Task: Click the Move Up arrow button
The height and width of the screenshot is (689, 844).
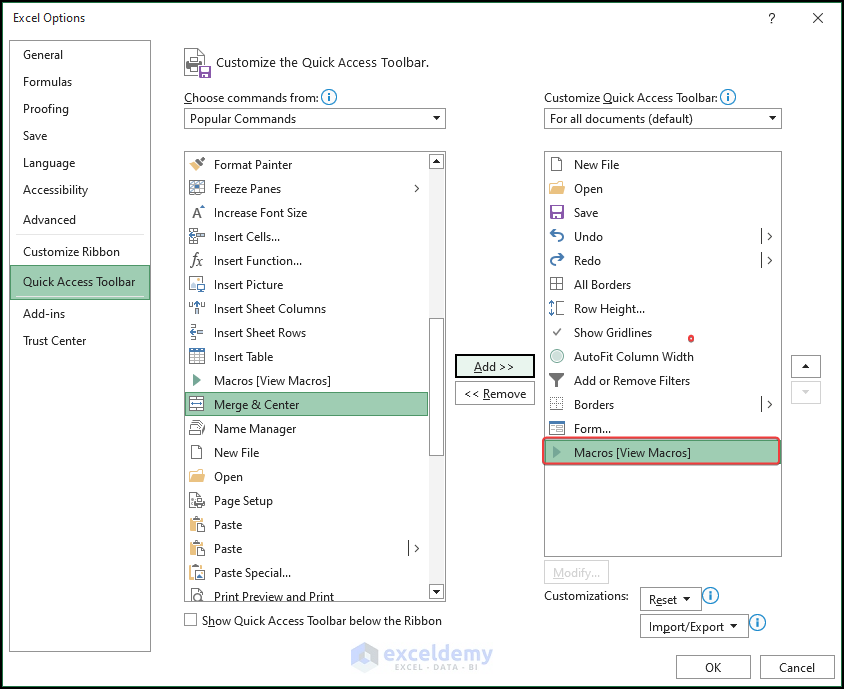Action: point(805,367)
